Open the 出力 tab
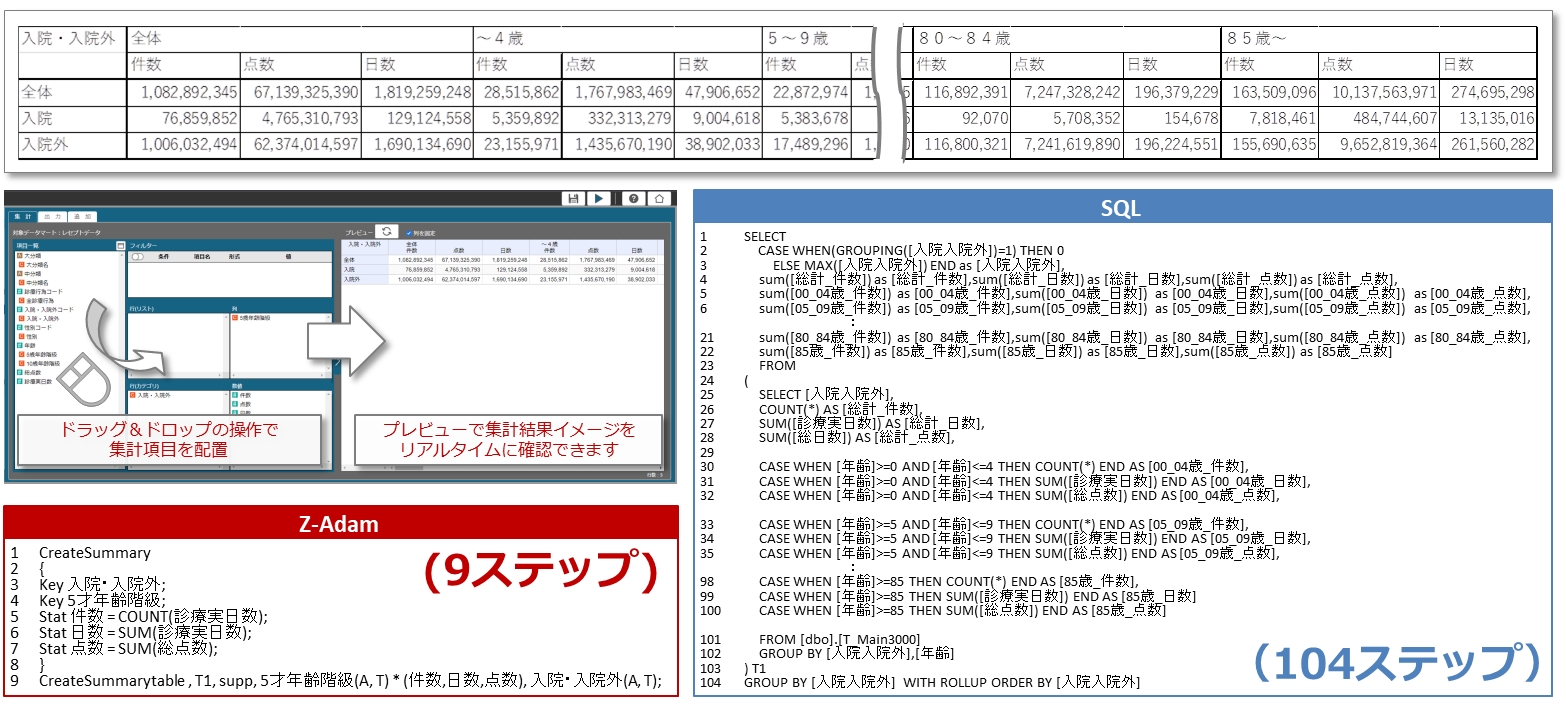 (52, 215)
